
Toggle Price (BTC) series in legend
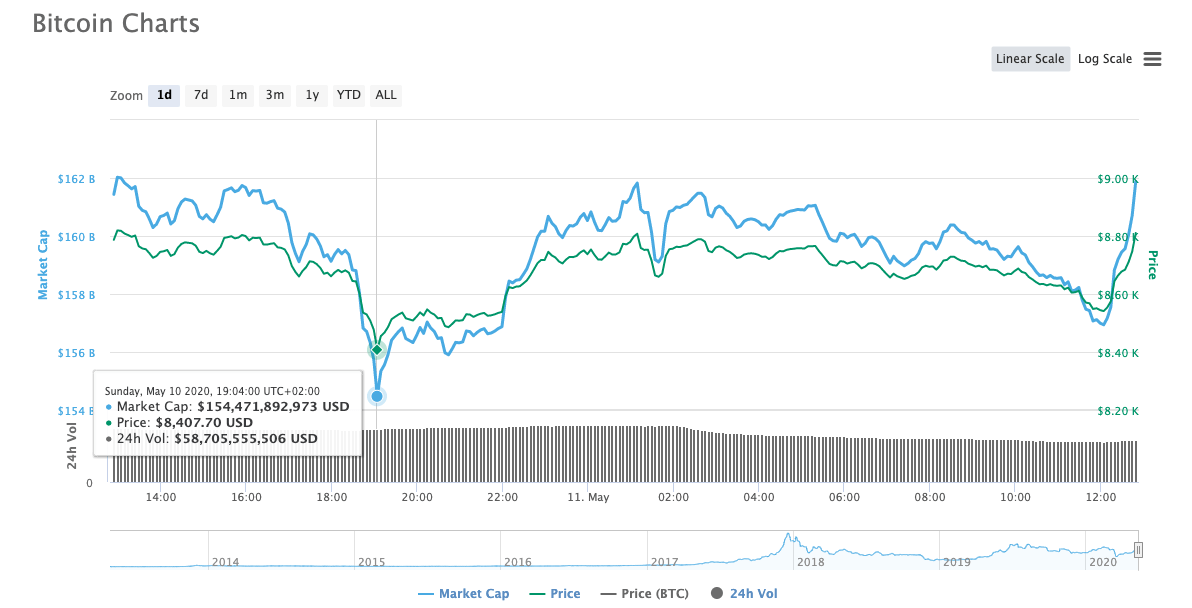coord(645,594)
